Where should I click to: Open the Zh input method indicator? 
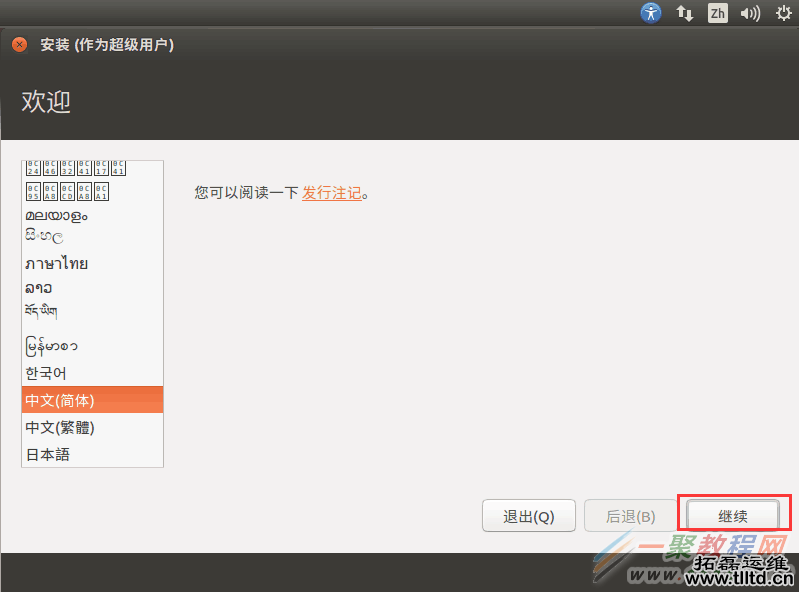pos(717,13)
